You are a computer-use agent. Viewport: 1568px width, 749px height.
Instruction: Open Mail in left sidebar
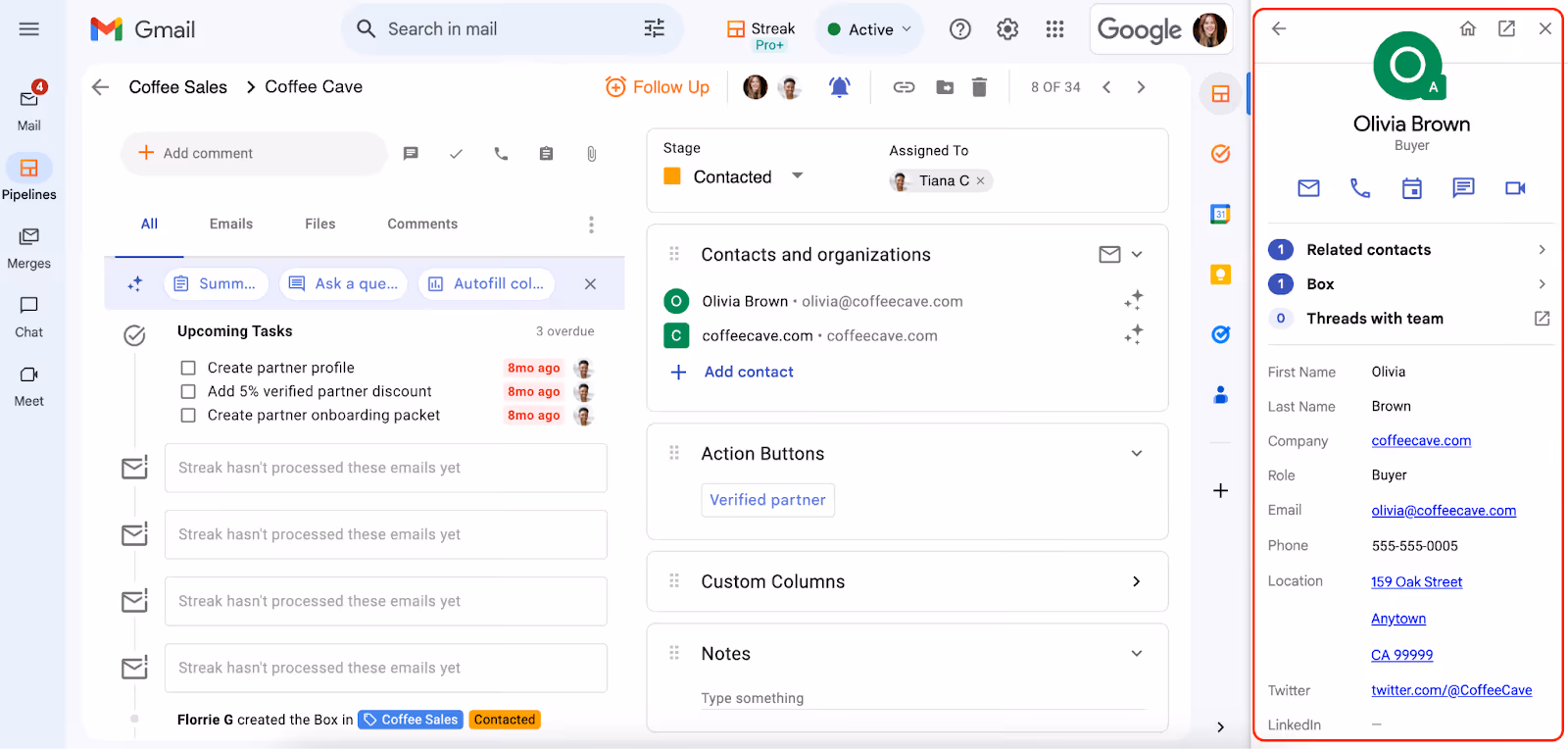coord(29,107)
